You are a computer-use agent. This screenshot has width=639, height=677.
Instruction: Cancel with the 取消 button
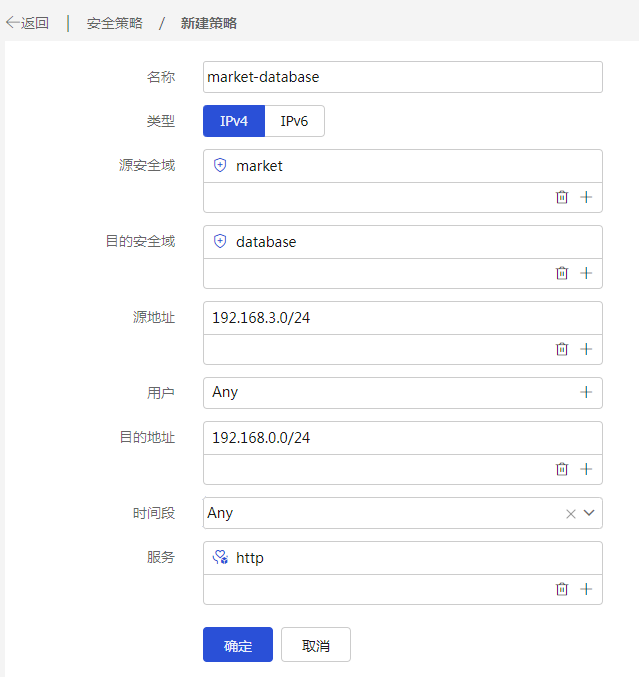[x=316, y=645]
